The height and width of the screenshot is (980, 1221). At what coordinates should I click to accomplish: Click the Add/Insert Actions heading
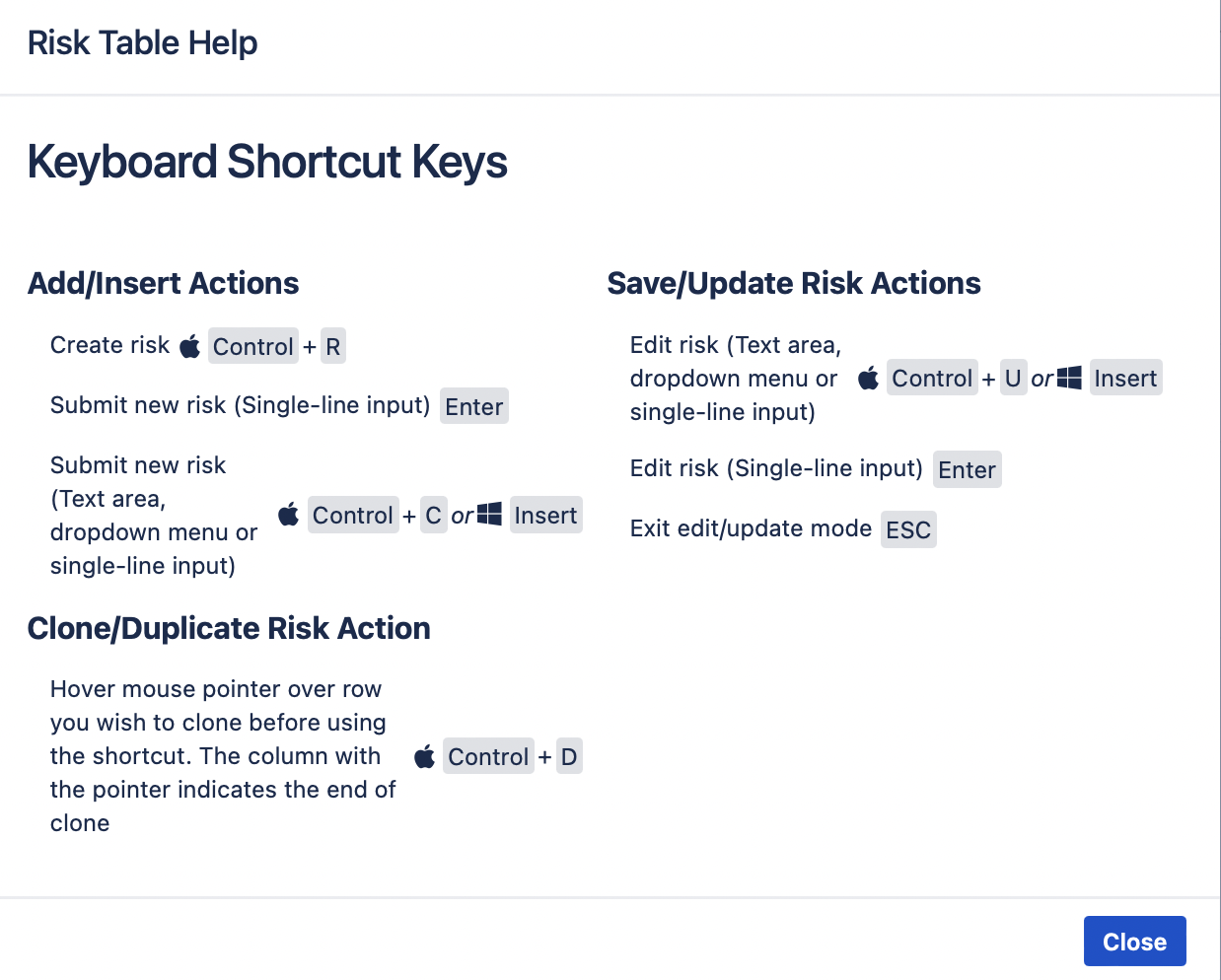[163, 283]
